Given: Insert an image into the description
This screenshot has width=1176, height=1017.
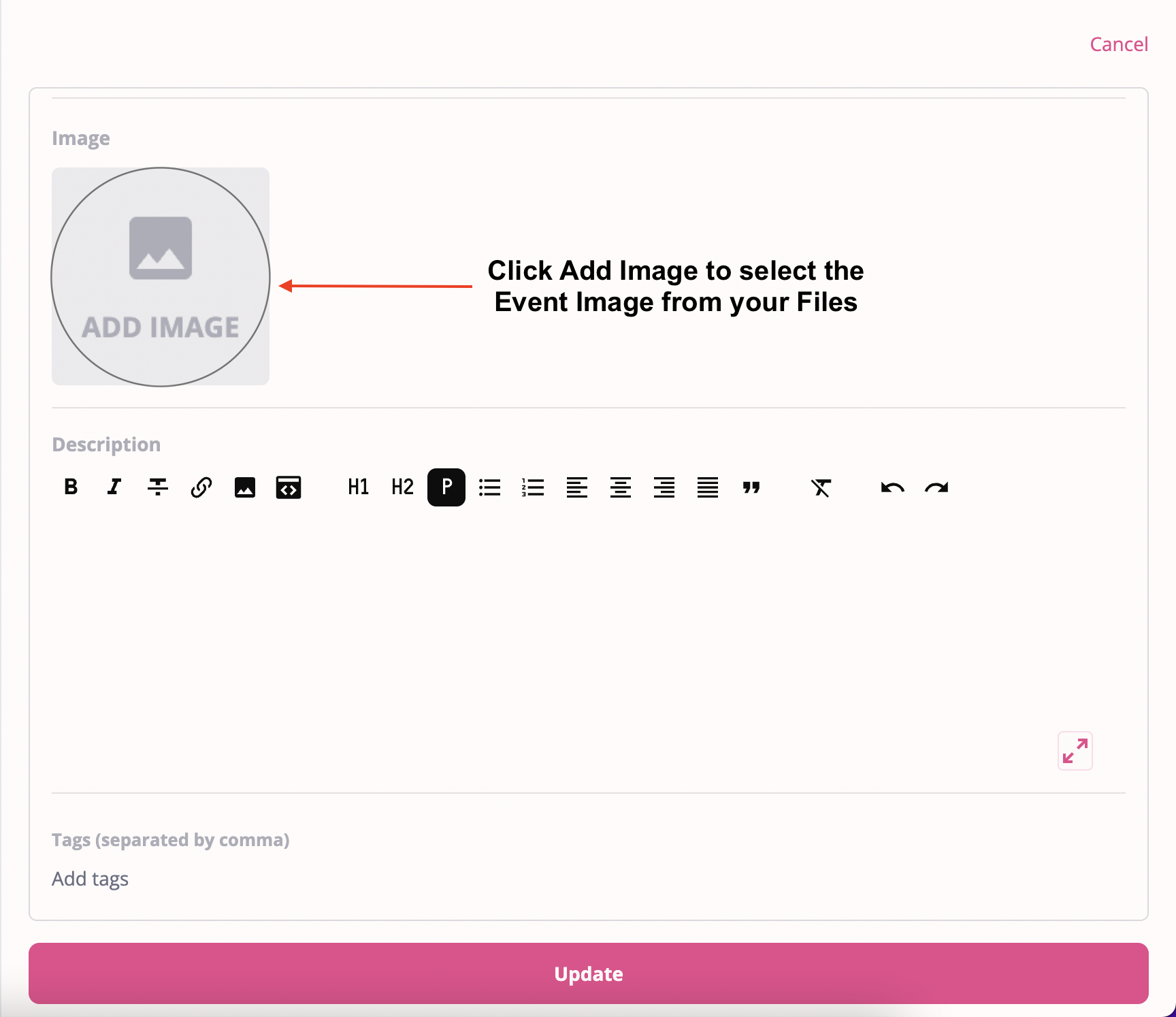Looking at the screenshot, I should [244, 487].
